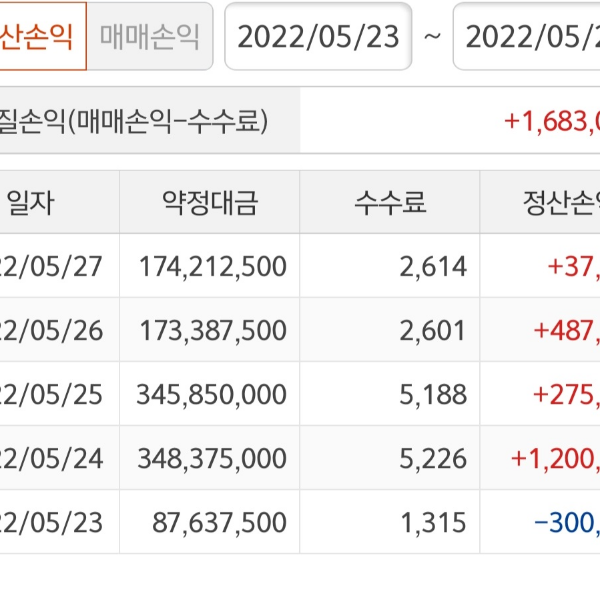Viewport: 600px width, 600px height.
Task: Click the 174,212,500 contract amount
Action: tap(213, 266)
